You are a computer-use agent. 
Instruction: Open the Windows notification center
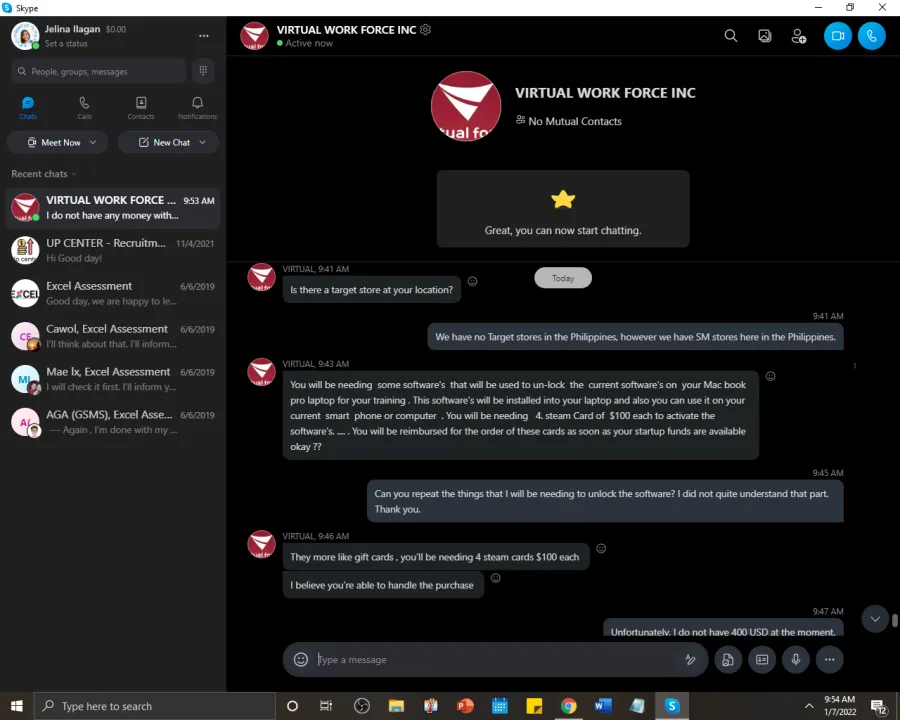tap(878, 706)
